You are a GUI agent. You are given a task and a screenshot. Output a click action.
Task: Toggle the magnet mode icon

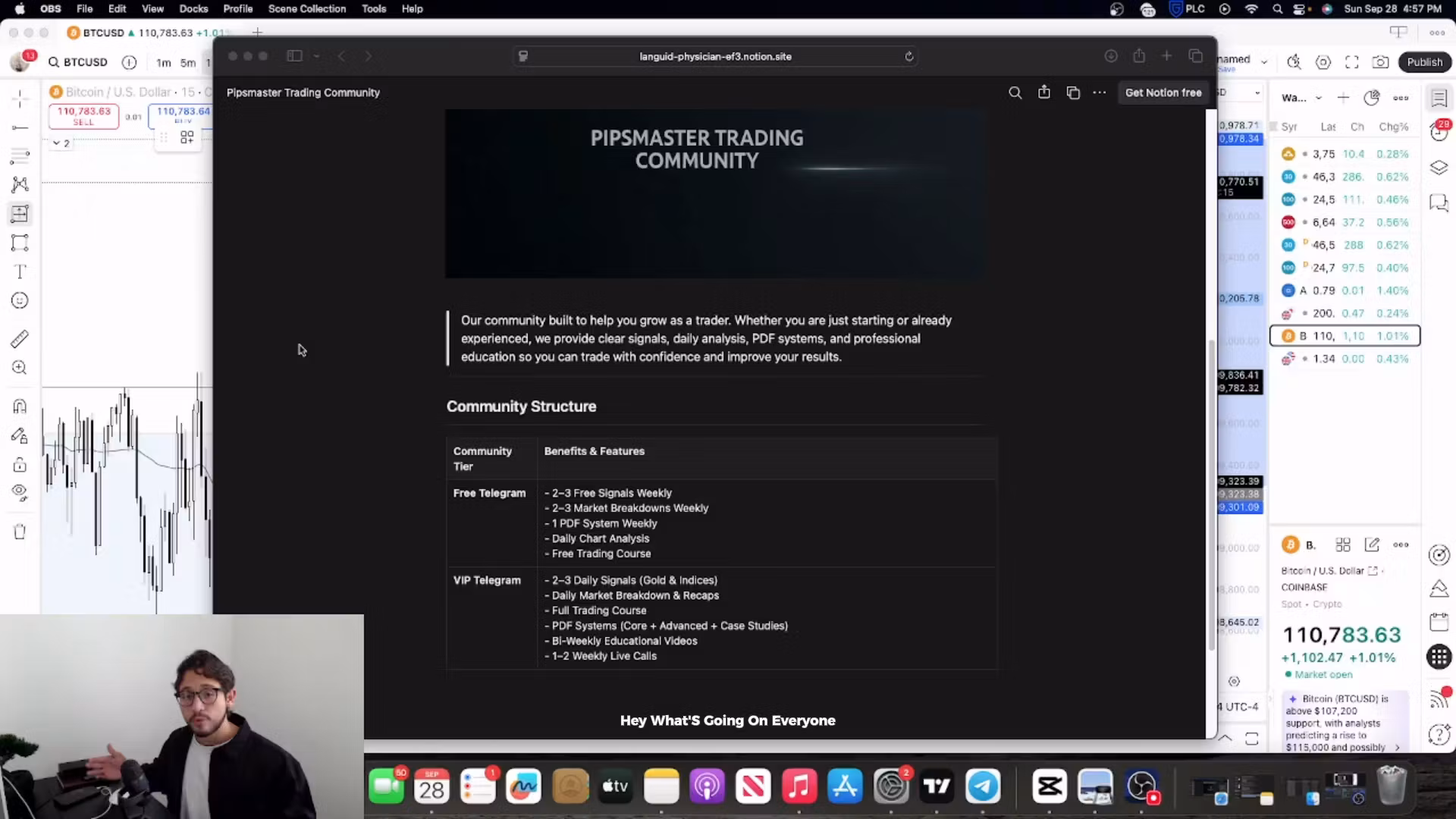(20, 406)
